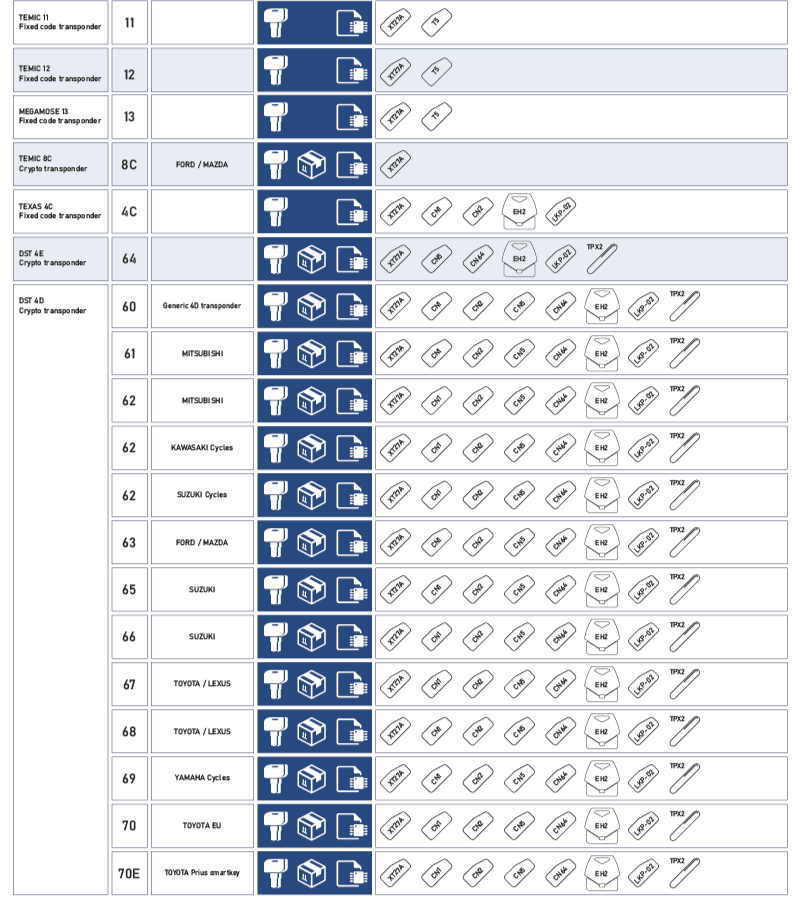Click the key icon in the TEMIC 11 row
796x900 pixels.
coord(279,22)
